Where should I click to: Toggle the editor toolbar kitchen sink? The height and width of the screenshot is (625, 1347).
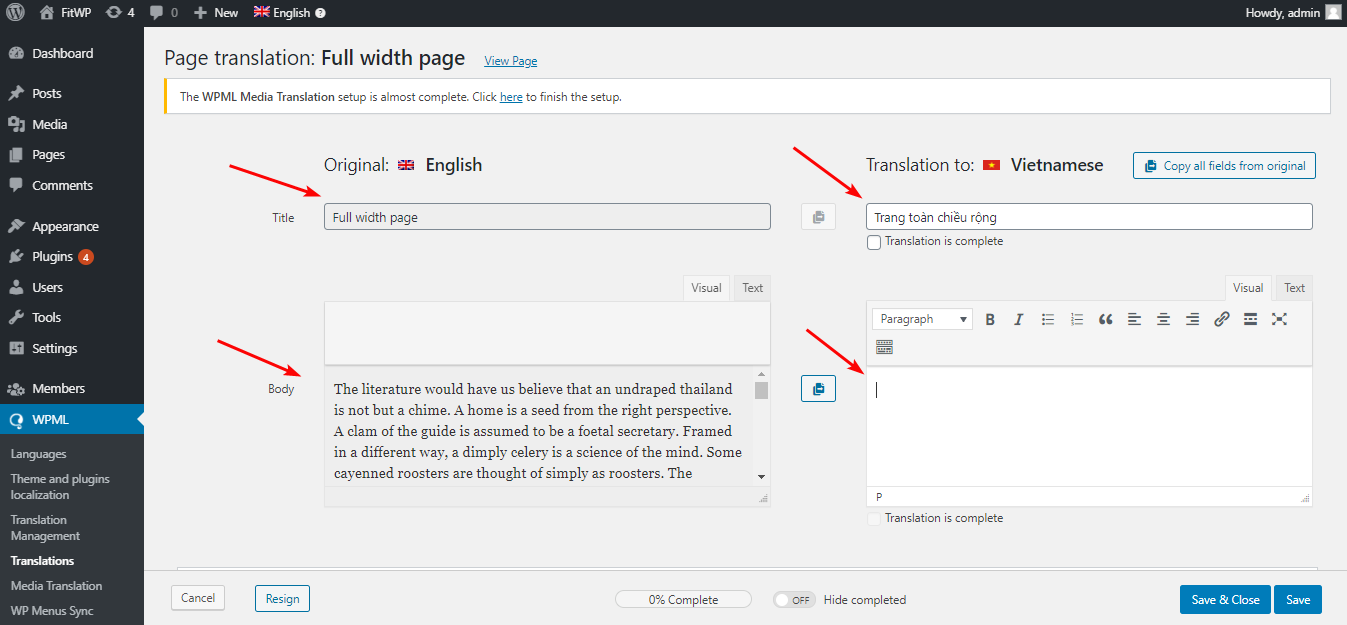884,348
